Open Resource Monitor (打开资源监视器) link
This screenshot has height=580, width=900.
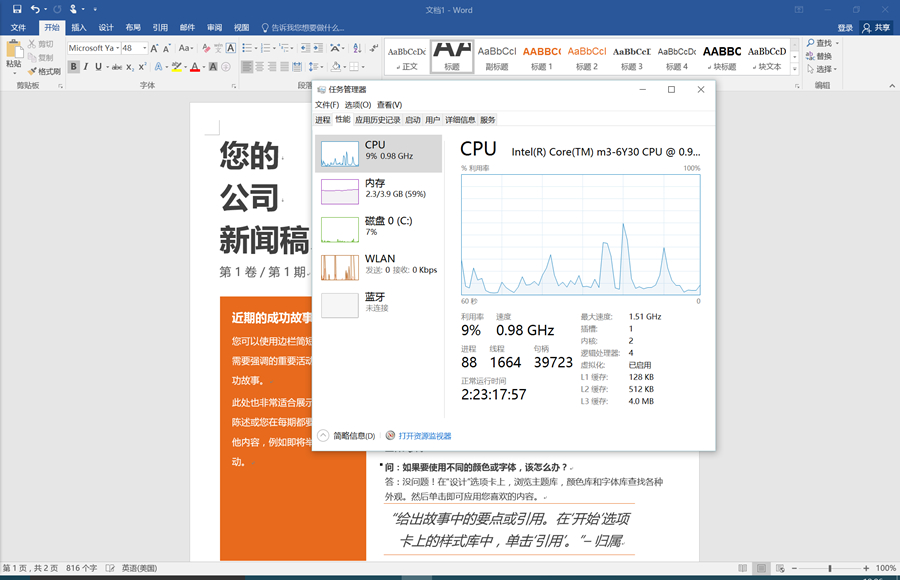tap(425, 436)
